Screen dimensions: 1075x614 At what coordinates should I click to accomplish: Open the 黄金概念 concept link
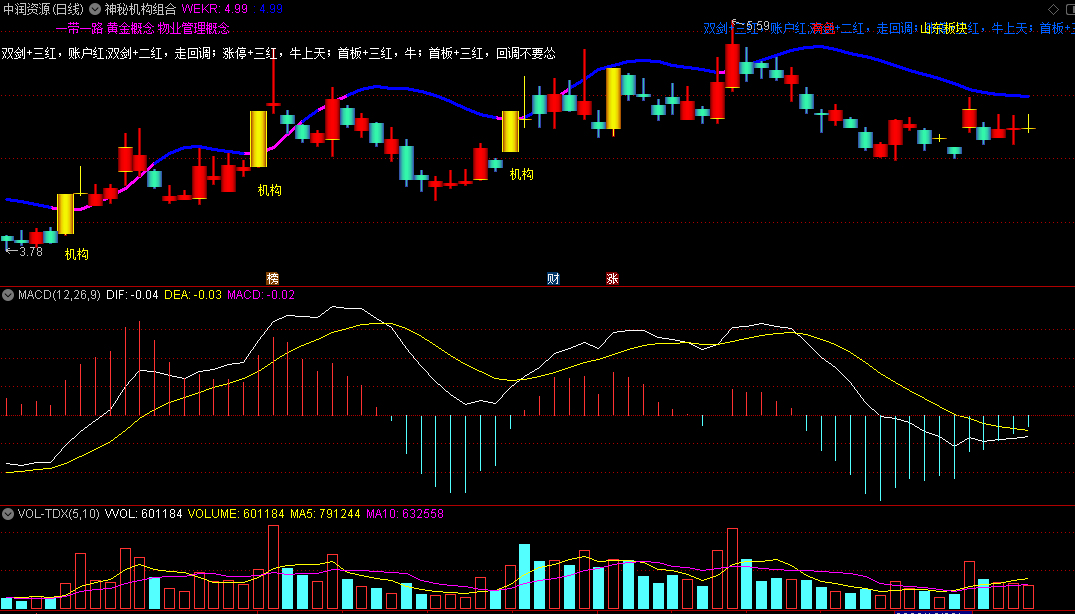130,29
